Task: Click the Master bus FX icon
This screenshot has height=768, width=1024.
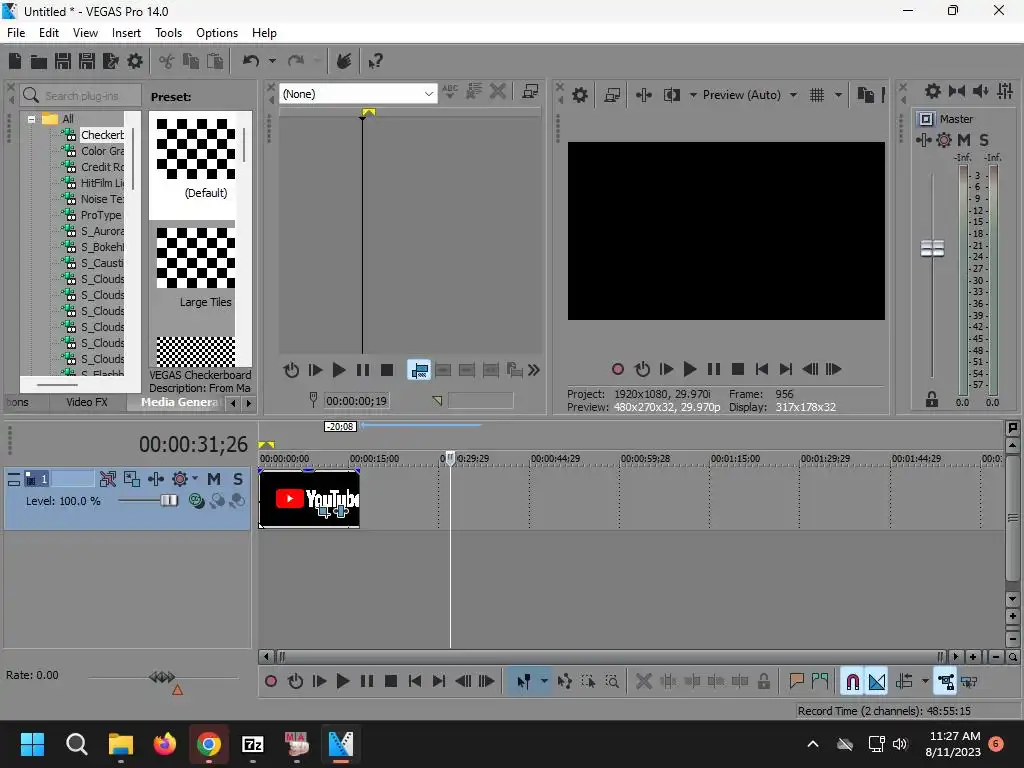Action: [x=923, y=140]
